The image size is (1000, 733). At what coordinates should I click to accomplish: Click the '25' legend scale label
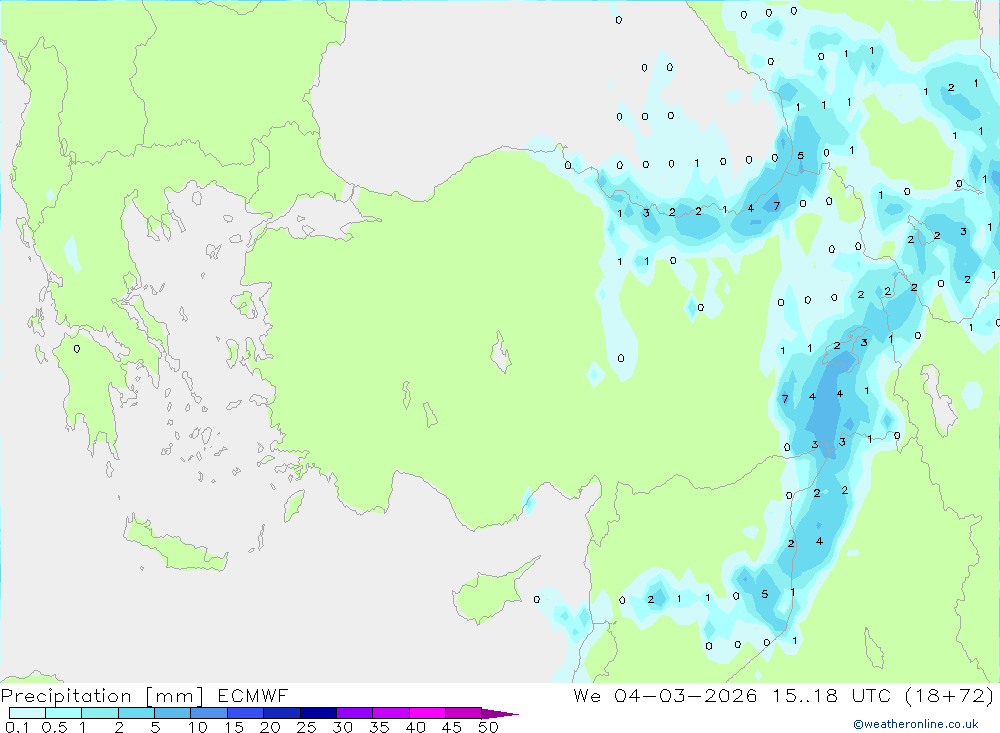pos(306,727)
